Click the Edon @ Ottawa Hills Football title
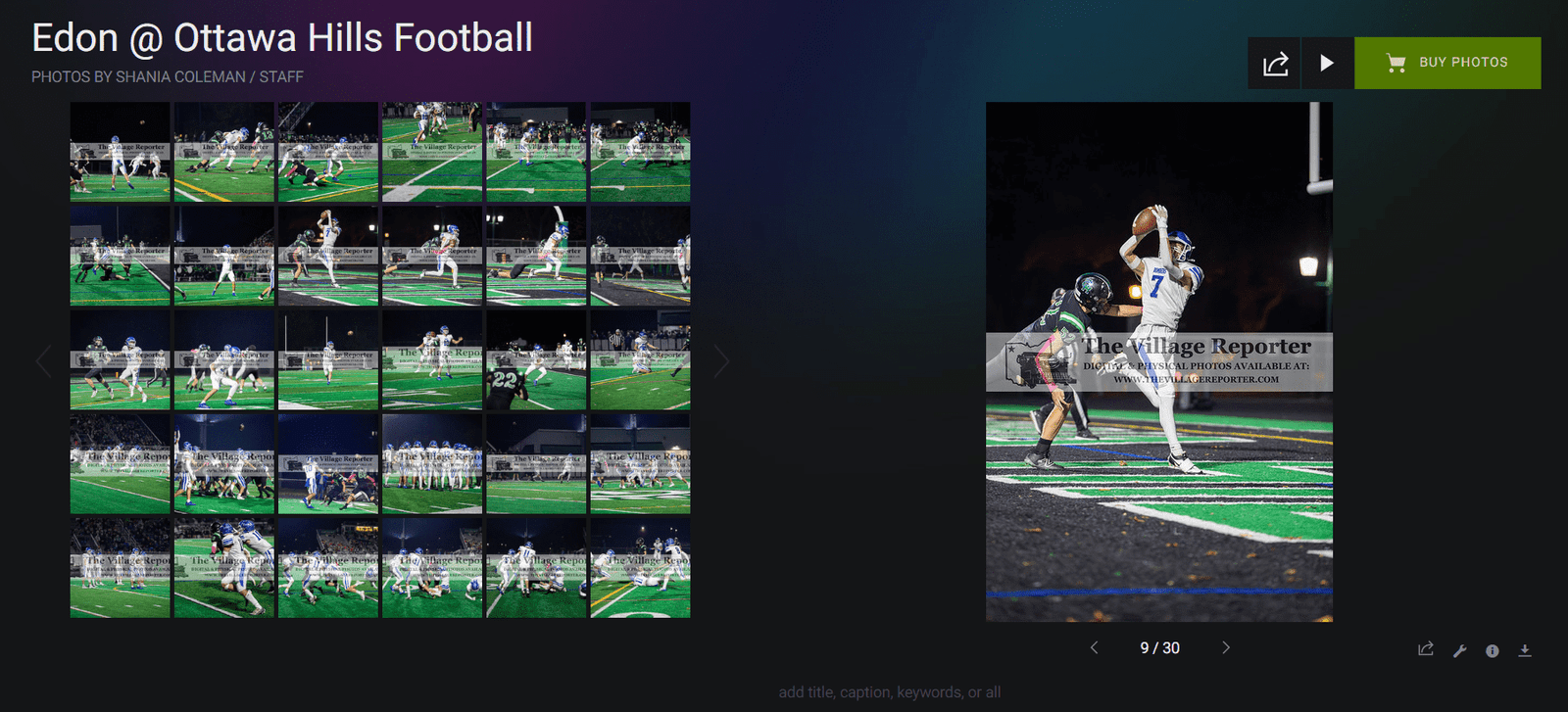This screenshot has height=712, width=1568. click(282, 38)
